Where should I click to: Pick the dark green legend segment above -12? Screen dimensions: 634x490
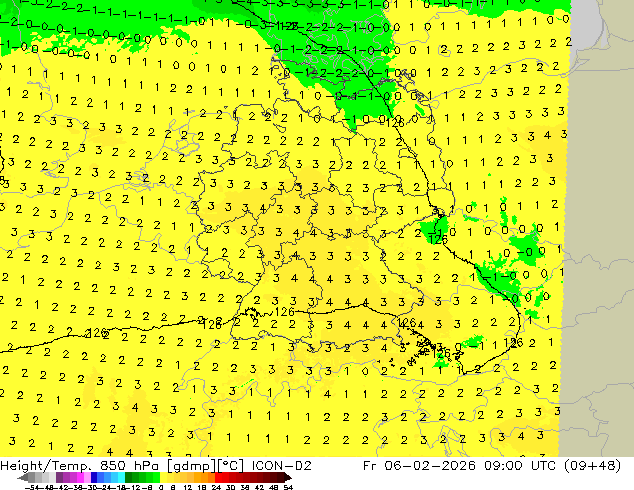coord(129,477)
